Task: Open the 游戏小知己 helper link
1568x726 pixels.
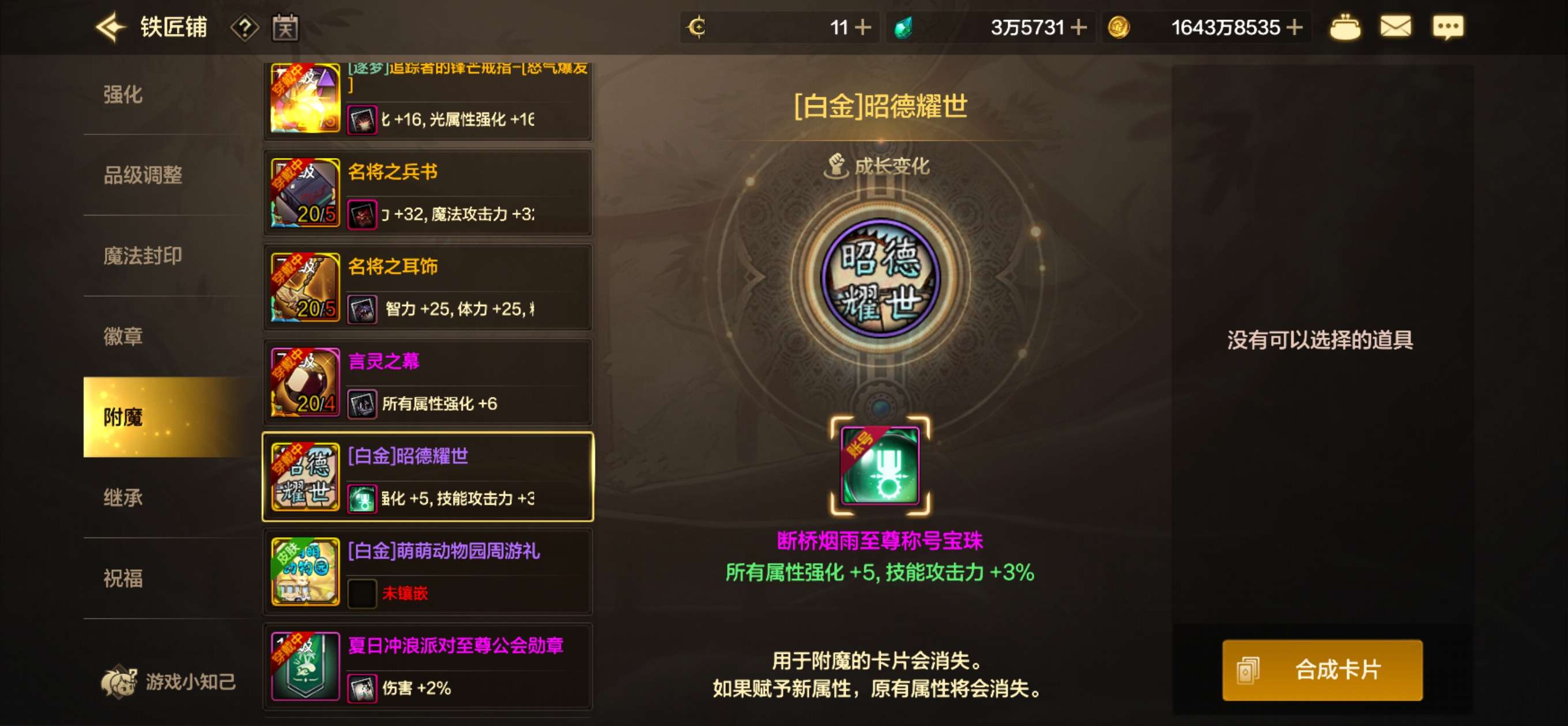Action: (x=168, y=682)
